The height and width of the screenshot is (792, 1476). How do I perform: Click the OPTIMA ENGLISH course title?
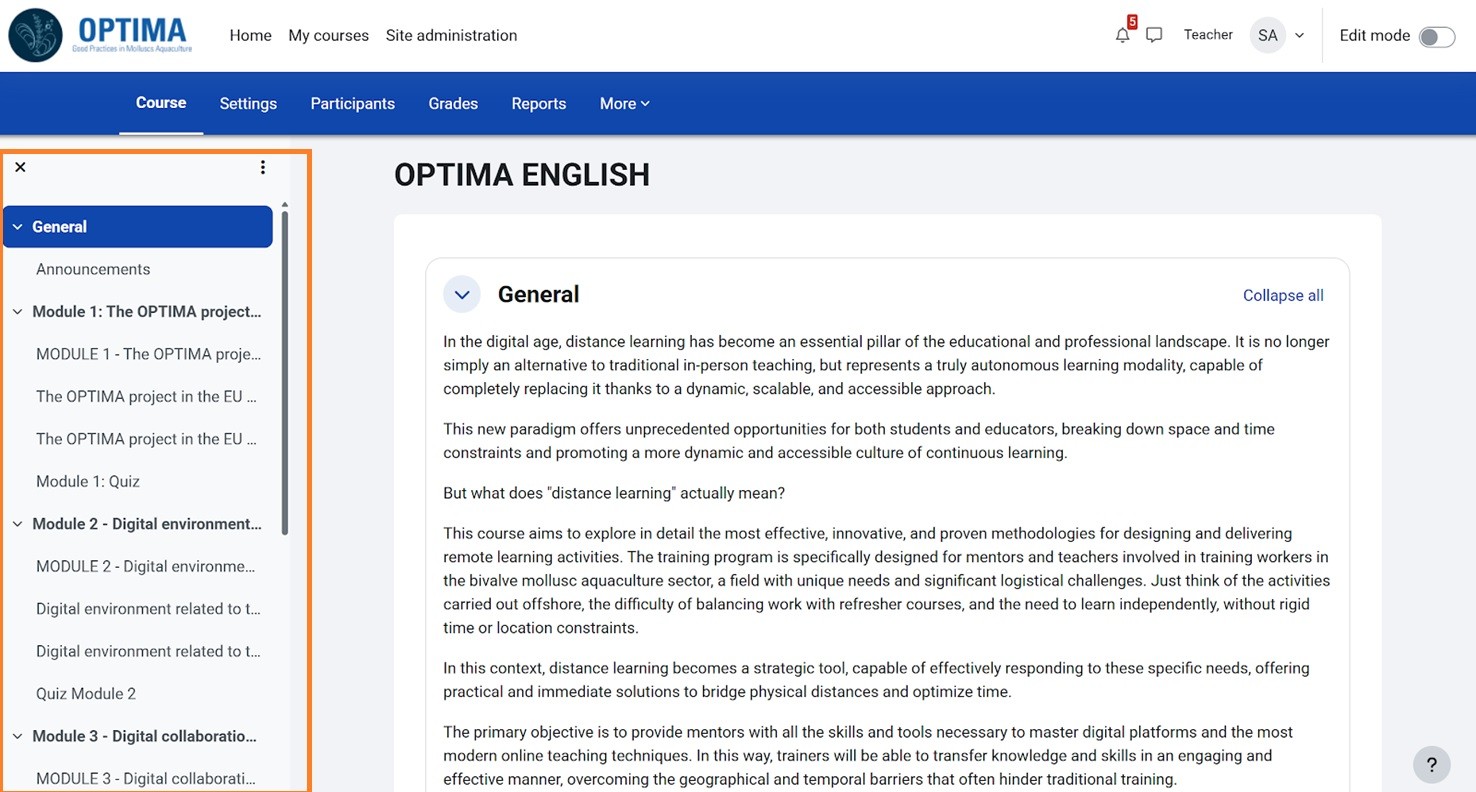(522, 175)
